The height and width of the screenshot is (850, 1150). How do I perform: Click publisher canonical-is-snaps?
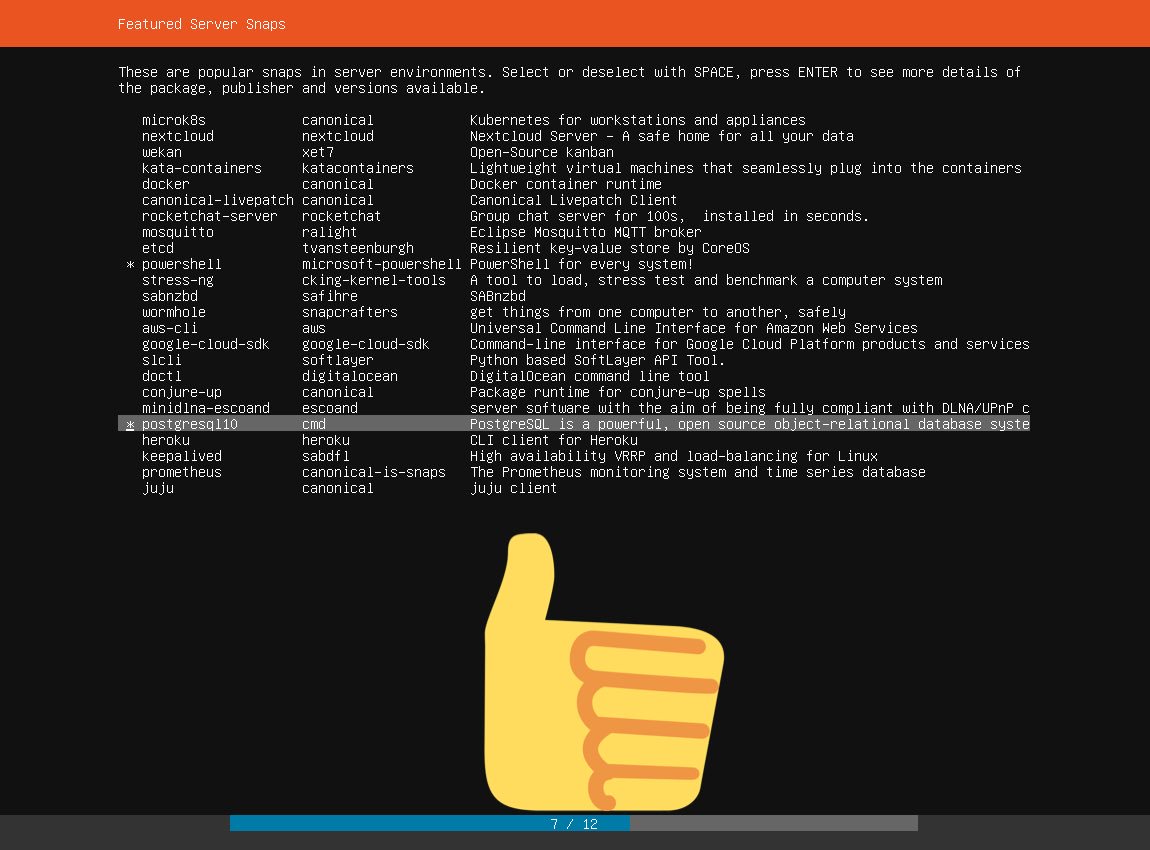click(x=373, y=472)
